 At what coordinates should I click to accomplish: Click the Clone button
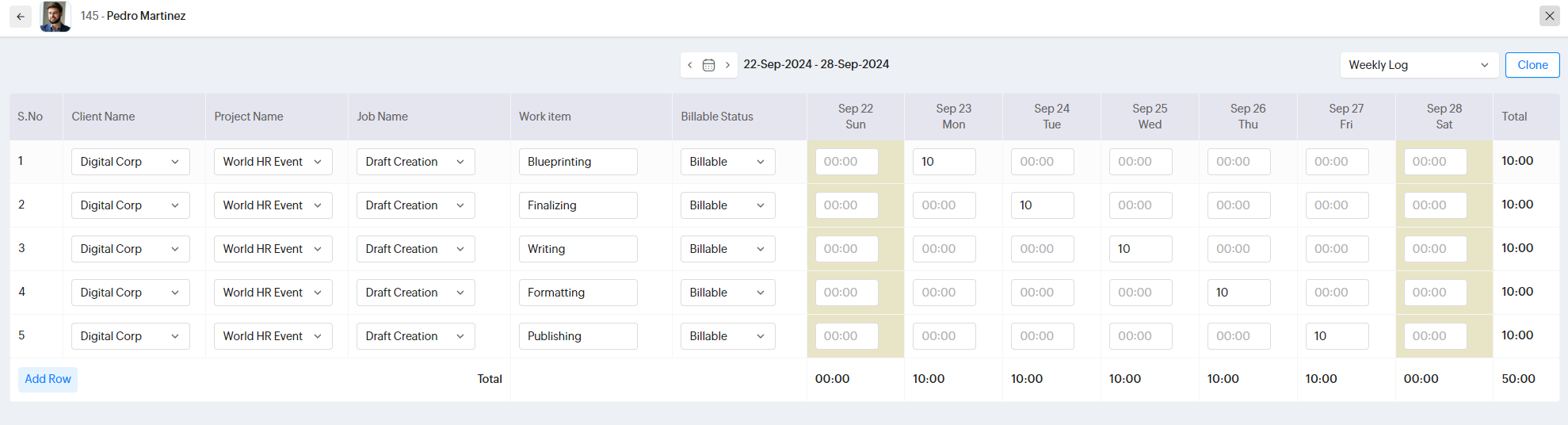(1532, 65)
